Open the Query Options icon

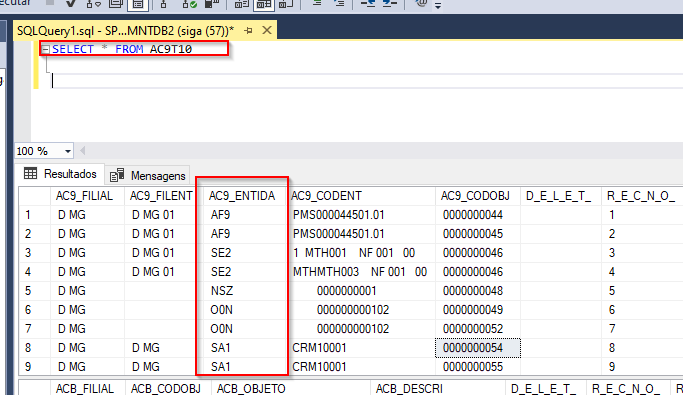[115, 4]
